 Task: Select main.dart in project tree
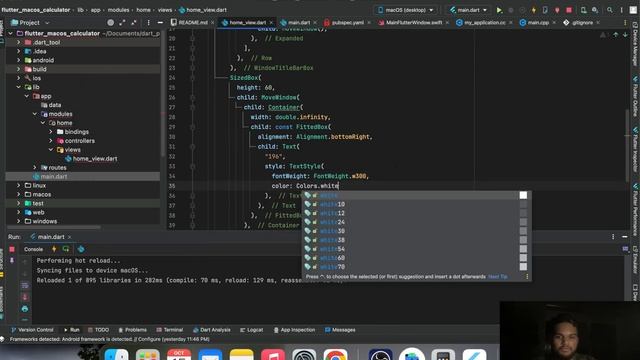point(53,176)
